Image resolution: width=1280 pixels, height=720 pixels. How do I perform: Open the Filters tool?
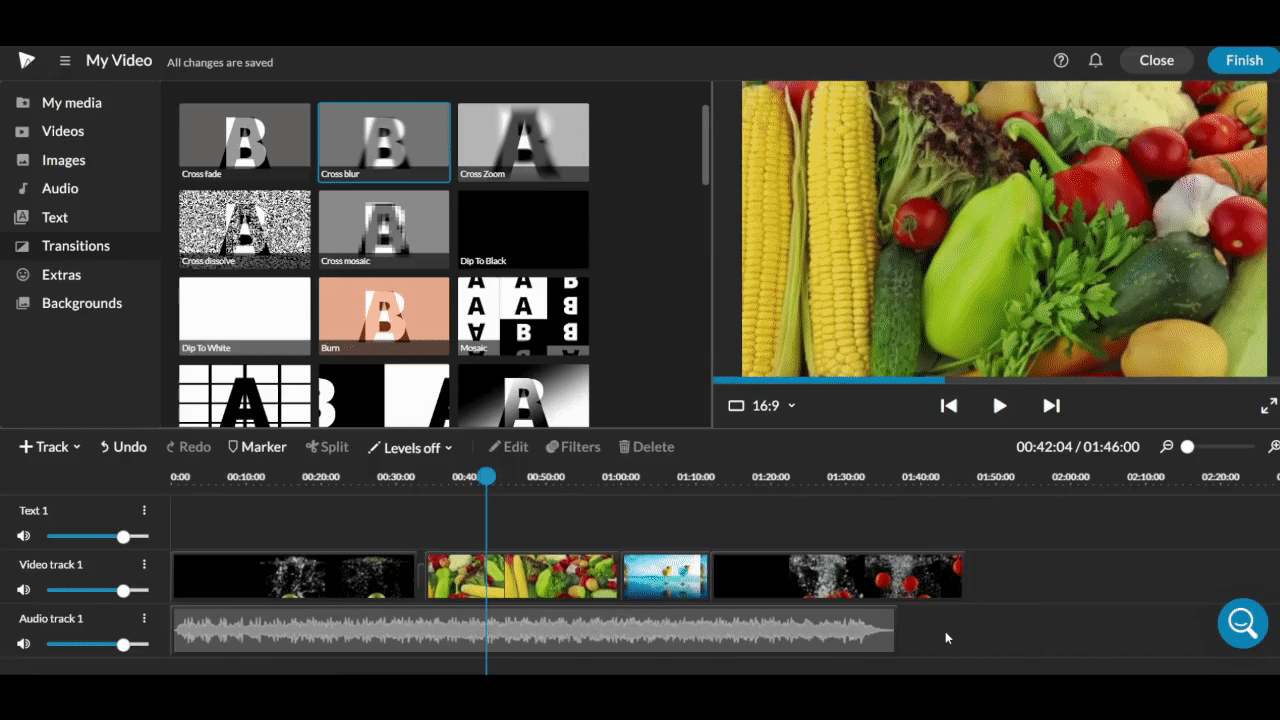click(x=573, y=447)
